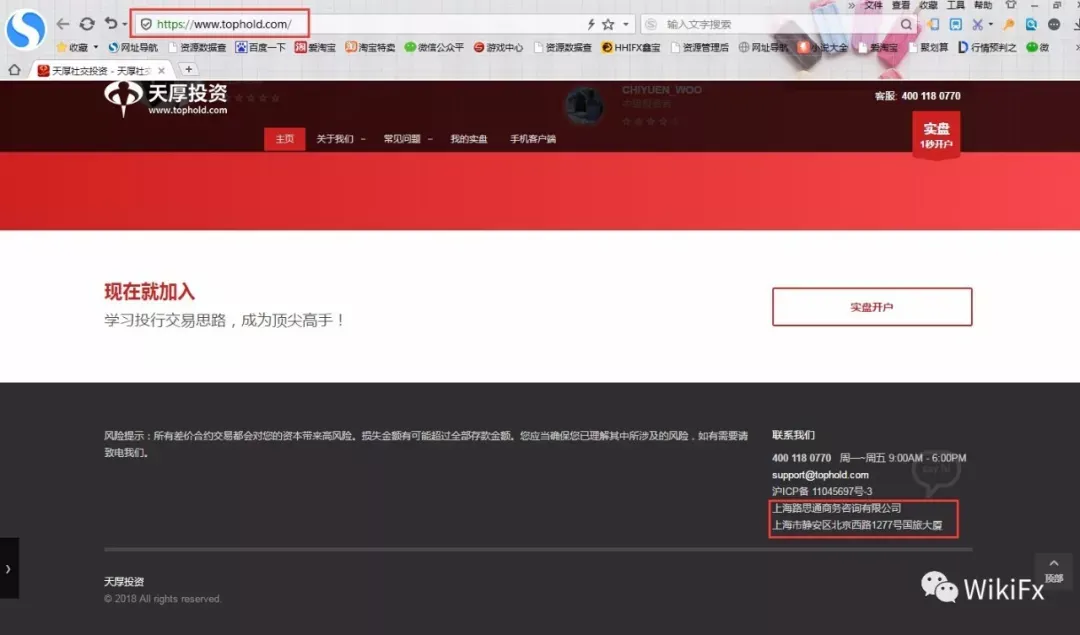Click the 顶部 back-to-top button

tap(1053, 571)
